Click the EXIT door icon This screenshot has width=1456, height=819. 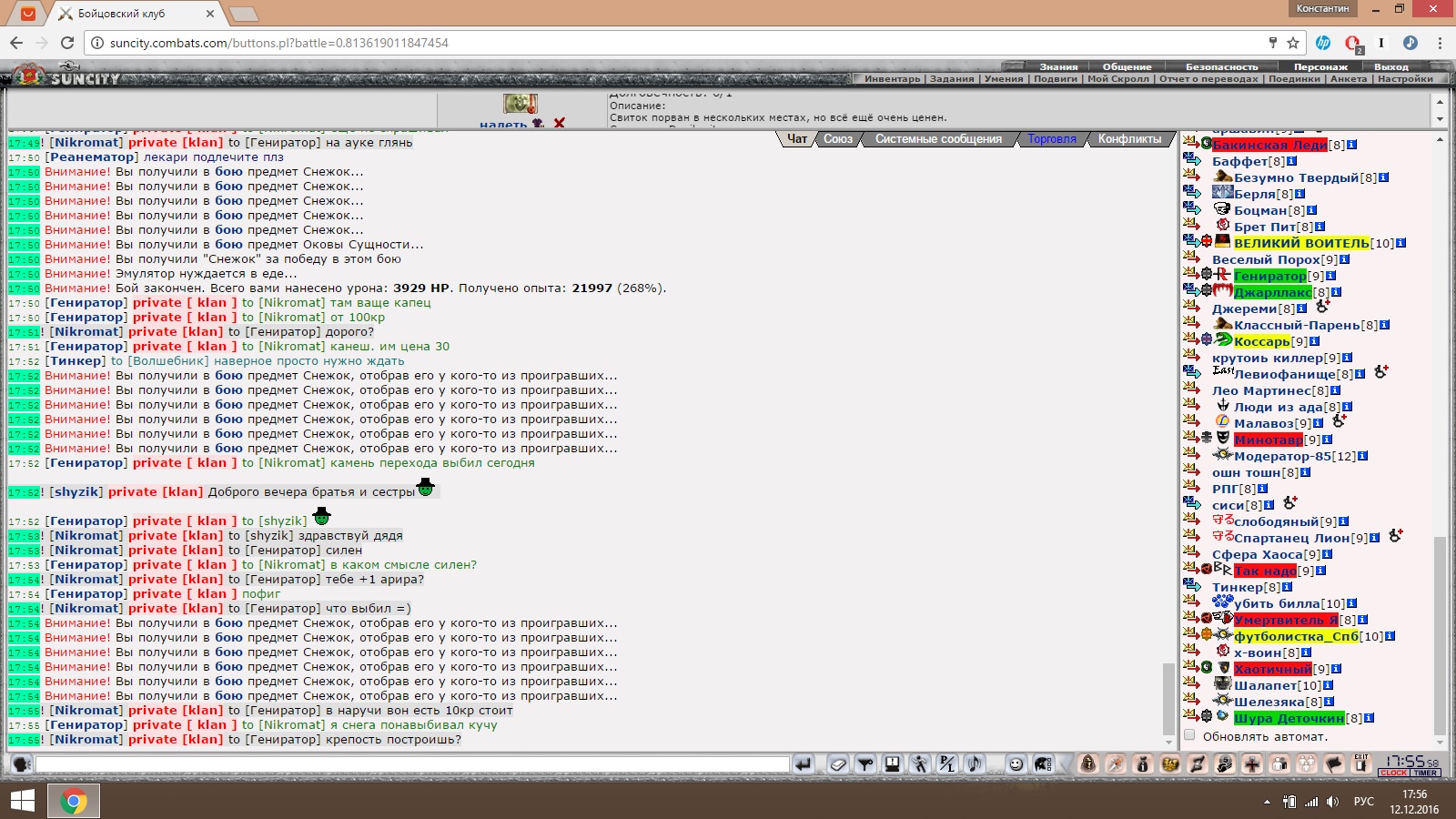tap(1360, 763)
